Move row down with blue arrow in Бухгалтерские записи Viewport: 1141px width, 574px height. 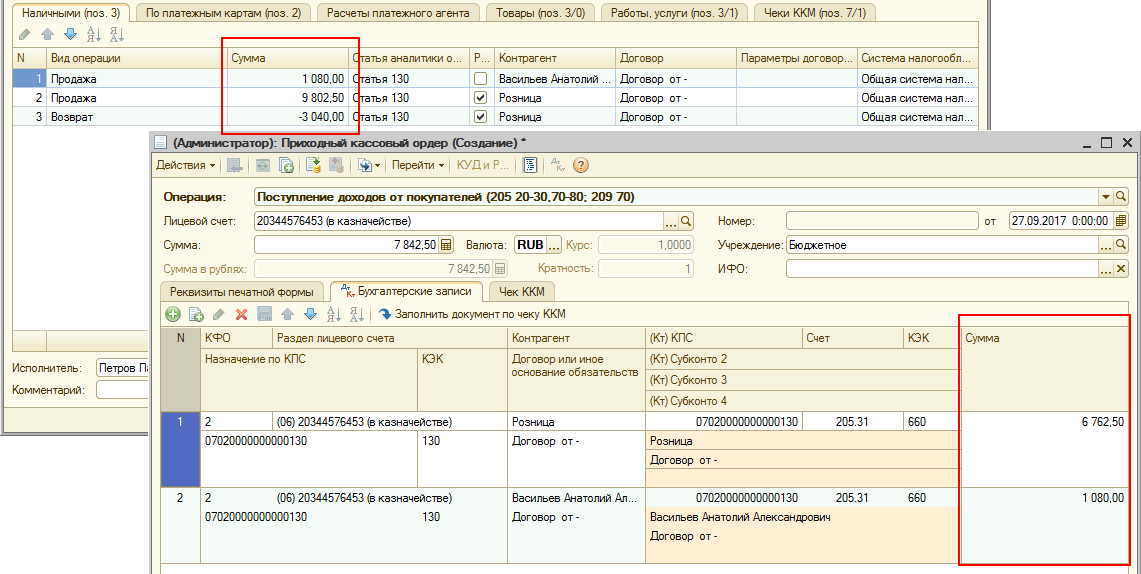[x=310, y=314]
